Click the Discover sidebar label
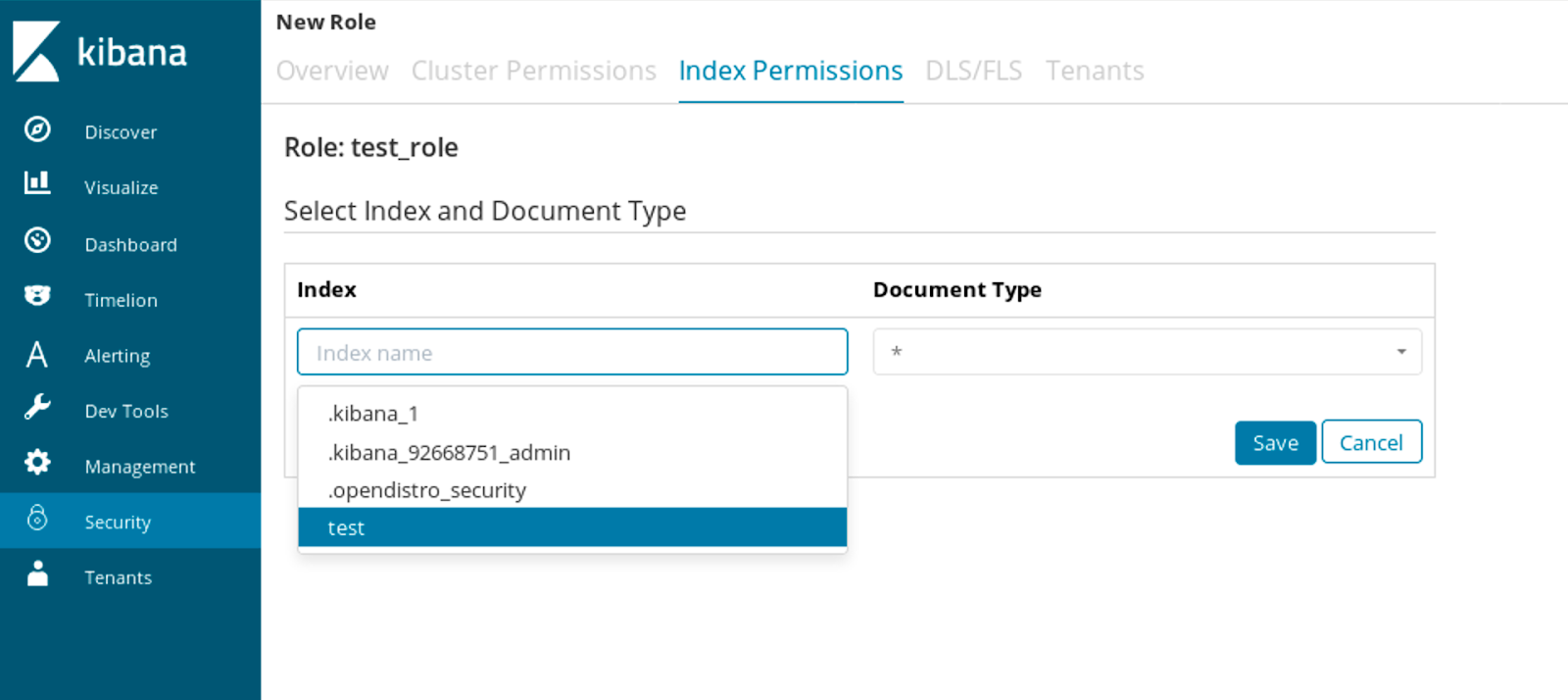 (121, 132)
